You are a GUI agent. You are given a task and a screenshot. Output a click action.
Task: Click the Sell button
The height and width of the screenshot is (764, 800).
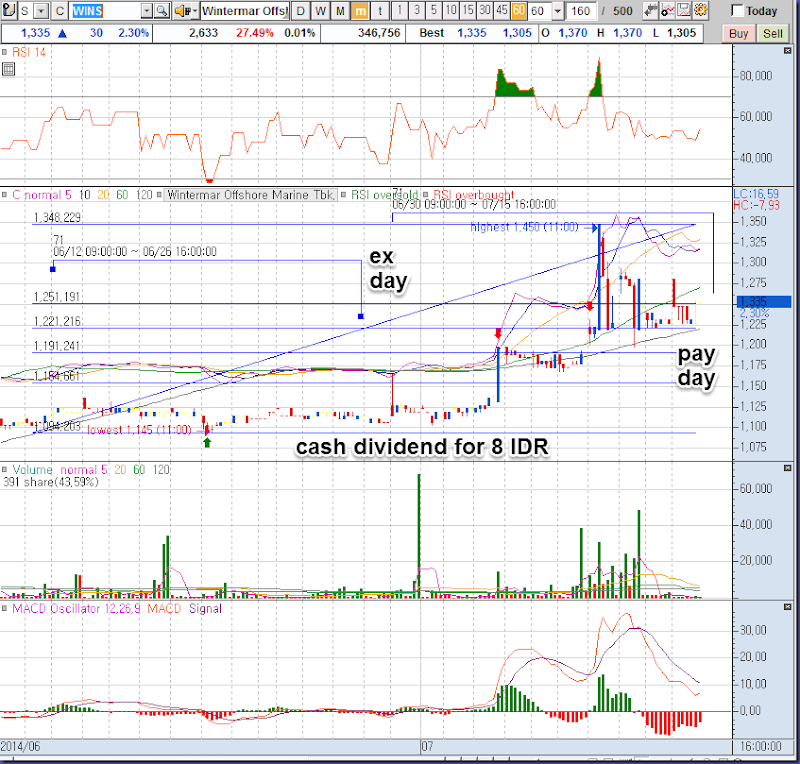[772, 34]
